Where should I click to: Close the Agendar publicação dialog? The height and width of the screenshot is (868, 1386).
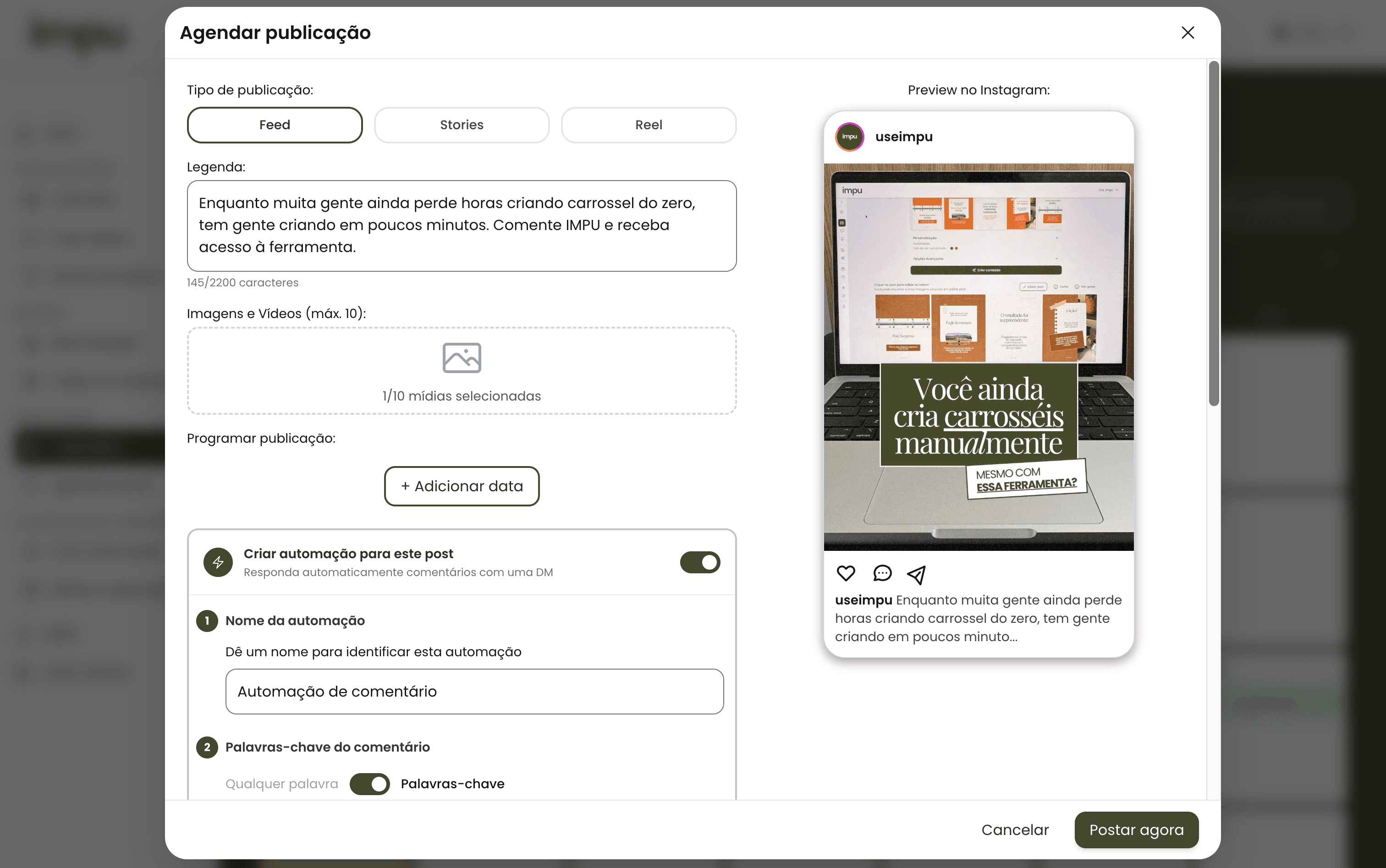tap(1188, 33)
